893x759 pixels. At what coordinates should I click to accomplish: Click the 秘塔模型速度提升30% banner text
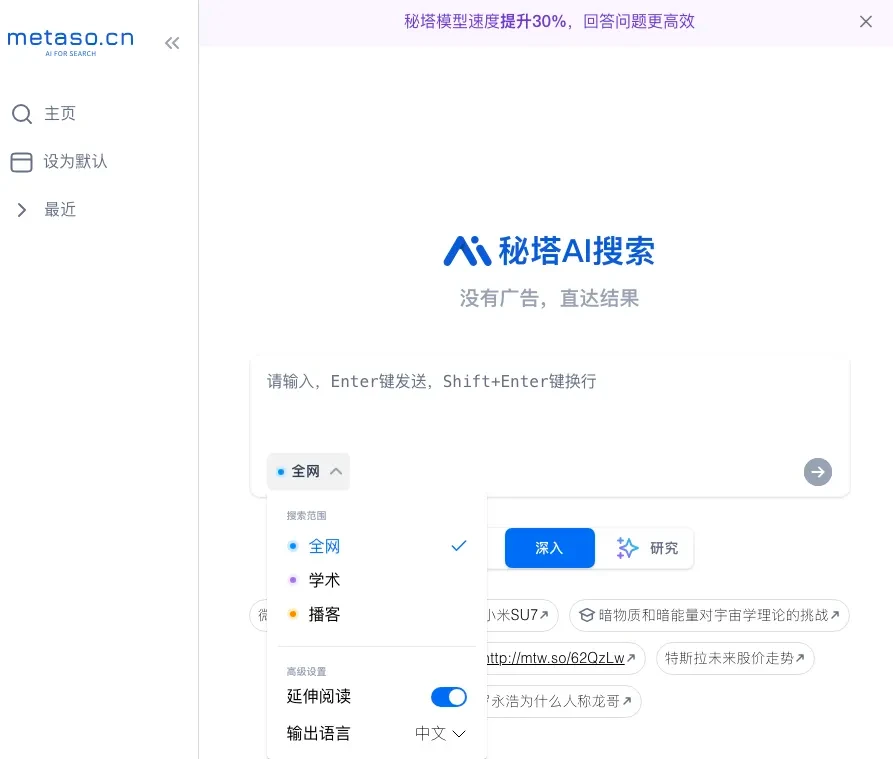tap(549, 22)
